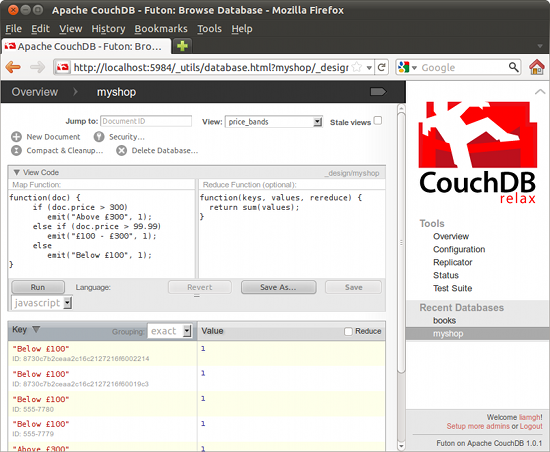Click the site favicon in address bar
The height and width of the screenshot is (452, 550).
pyautogui.click(x=62, y=67)
